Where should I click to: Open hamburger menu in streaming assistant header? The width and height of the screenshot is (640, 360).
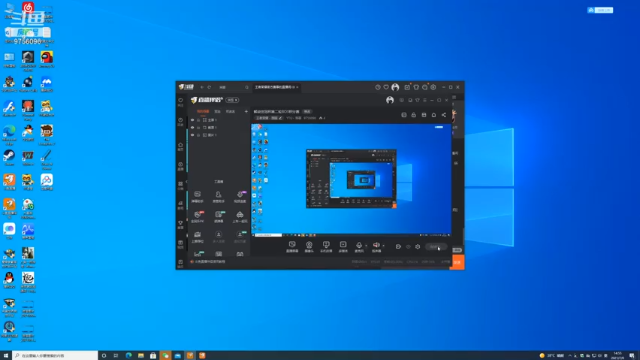click(425, 100)
